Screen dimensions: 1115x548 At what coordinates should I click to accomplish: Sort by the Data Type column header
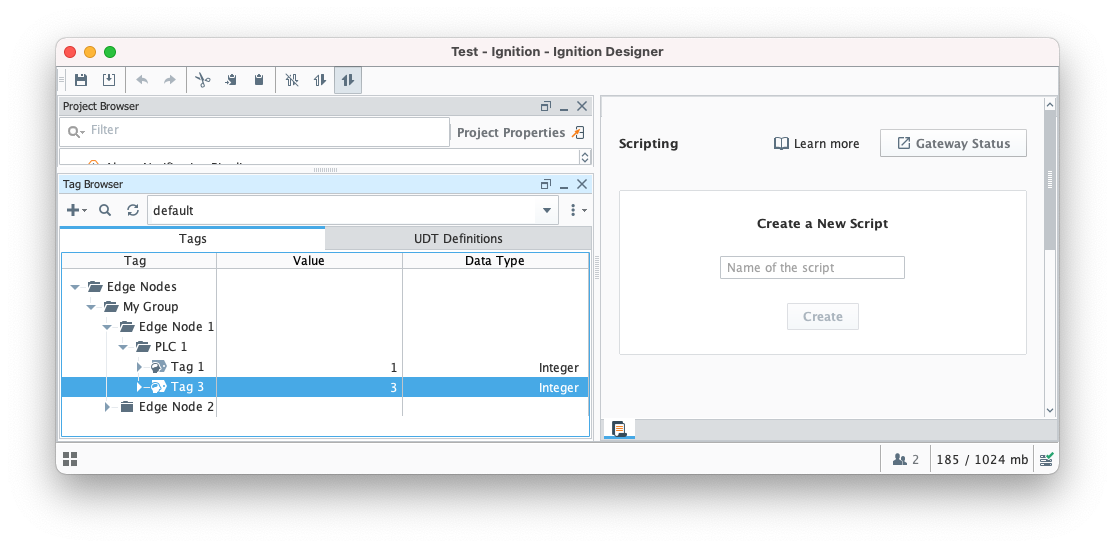pyautogui.click(x=495, y=261)
